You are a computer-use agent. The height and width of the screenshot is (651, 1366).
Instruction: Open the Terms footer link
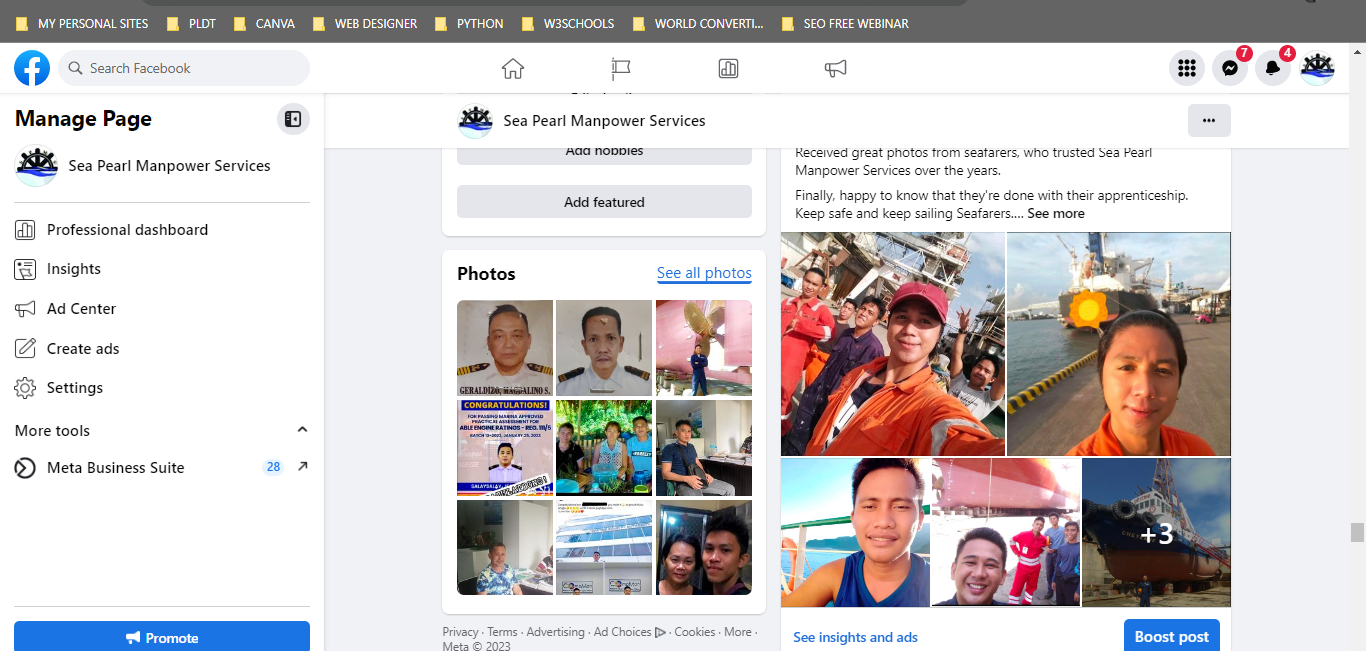click(502, 632)
